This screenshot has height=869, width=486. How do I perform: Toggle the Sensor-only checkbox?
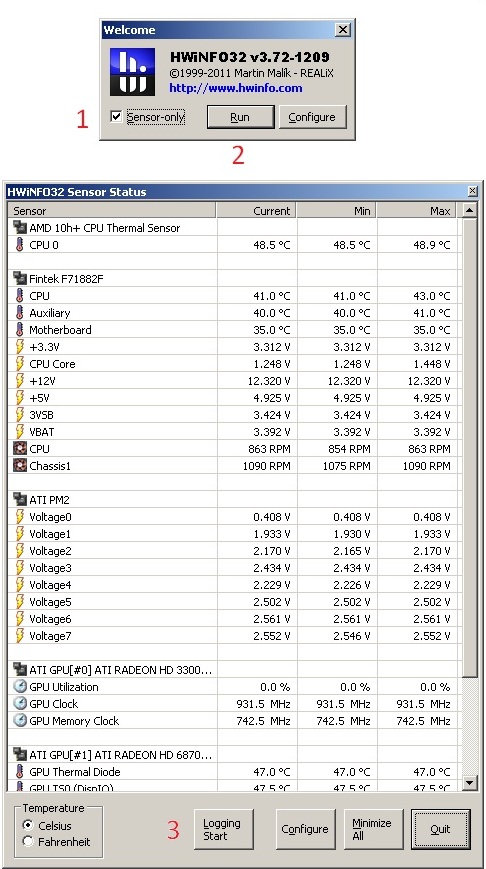pyautogui.click(x=116, y=117)
